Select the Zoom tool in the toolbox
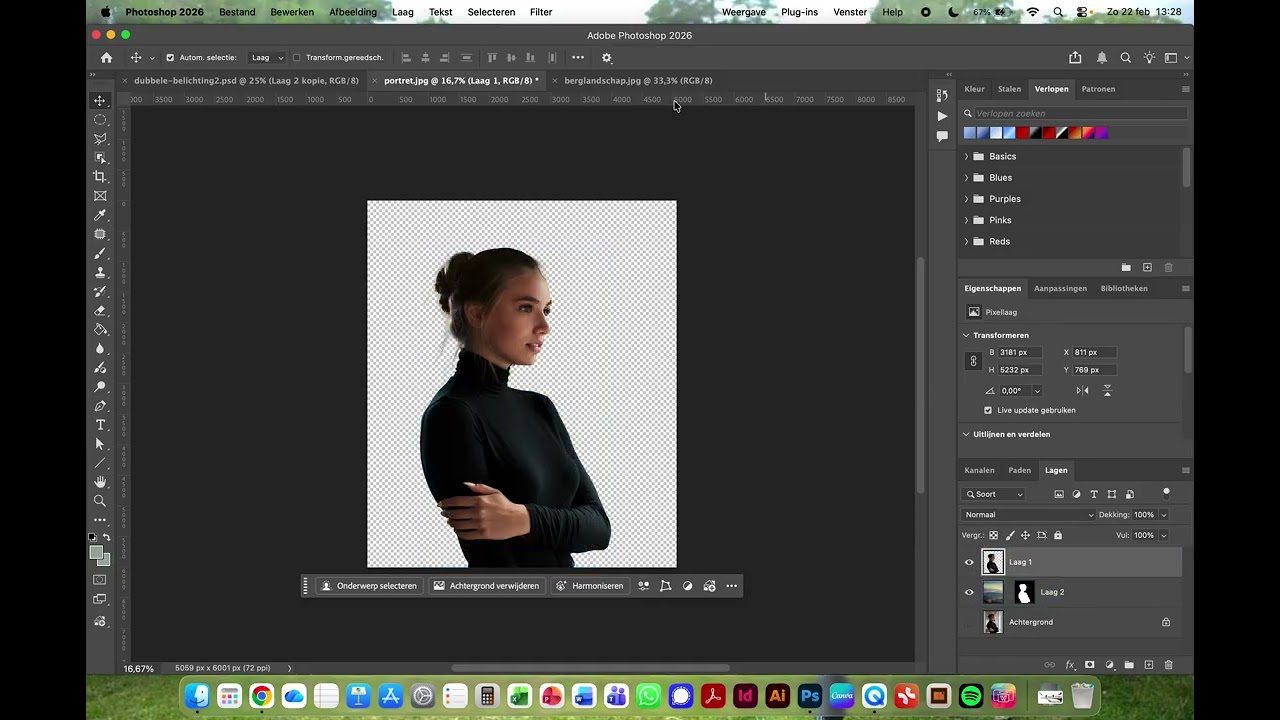1280x720 pixels. tap(100, 501)
